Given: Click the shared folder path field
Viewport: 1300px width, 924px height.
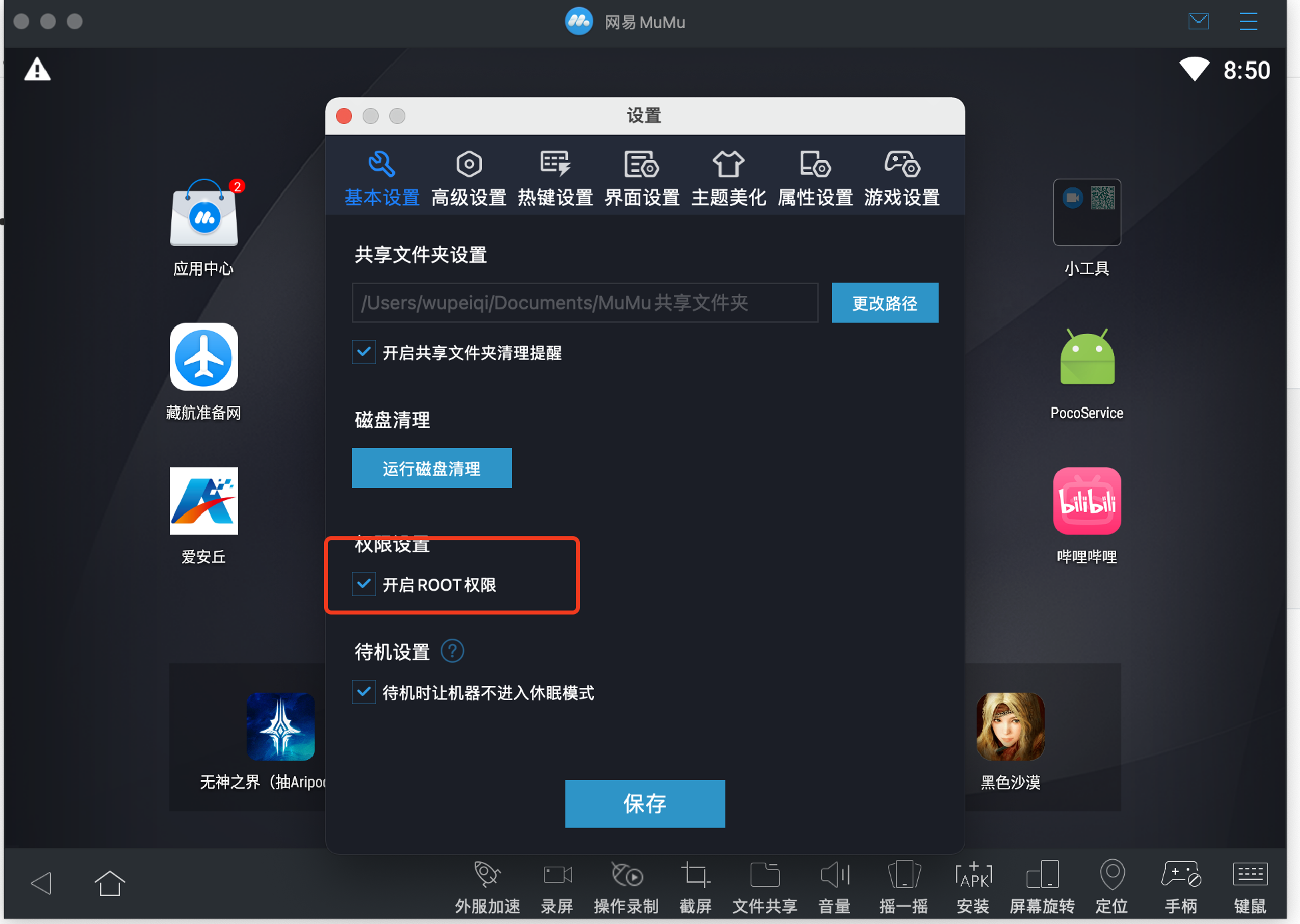Looking at the screenshot, I should [585, 303].
